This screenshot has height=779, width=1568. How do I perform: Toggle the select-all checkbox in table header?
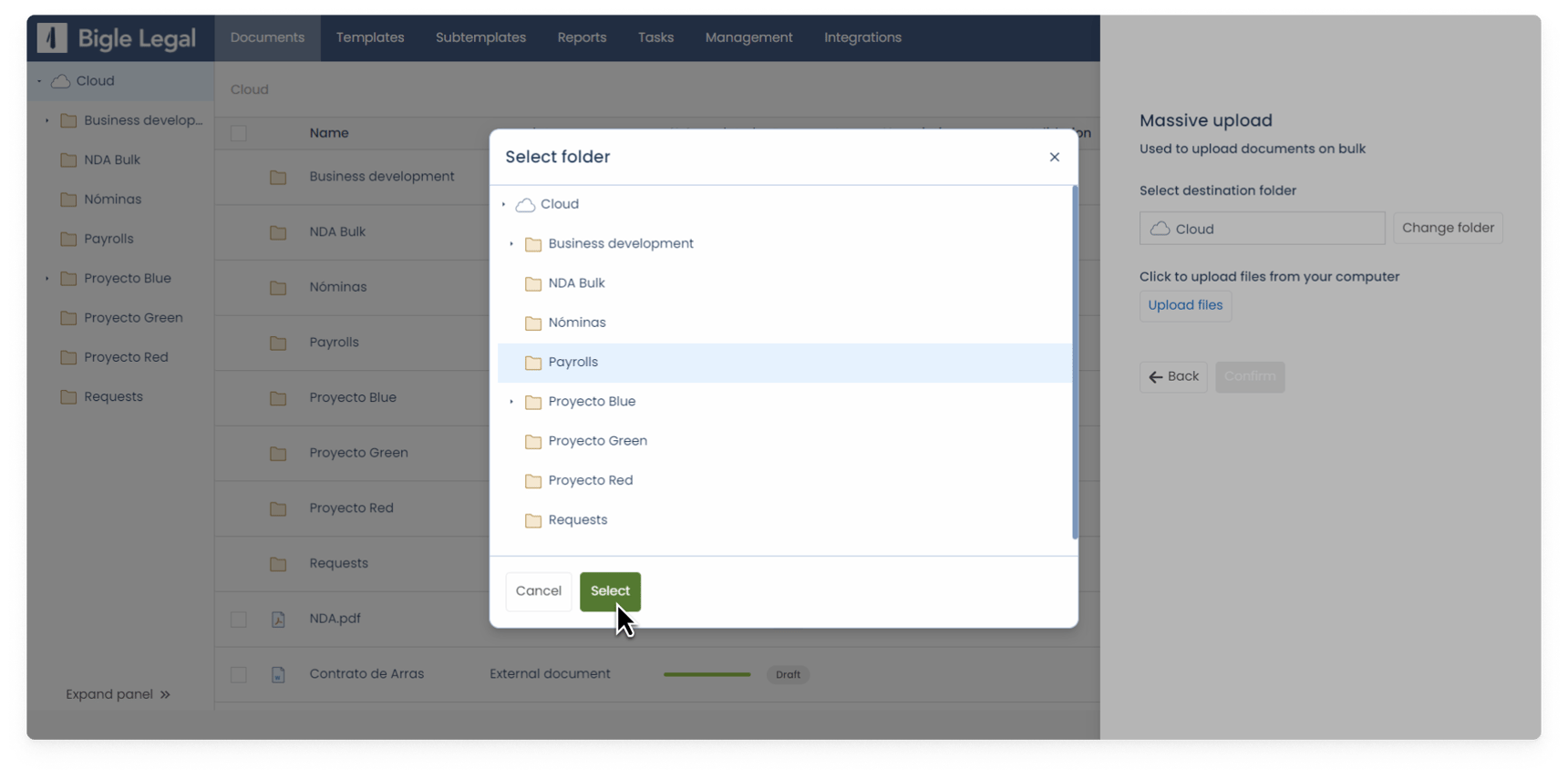239,134
